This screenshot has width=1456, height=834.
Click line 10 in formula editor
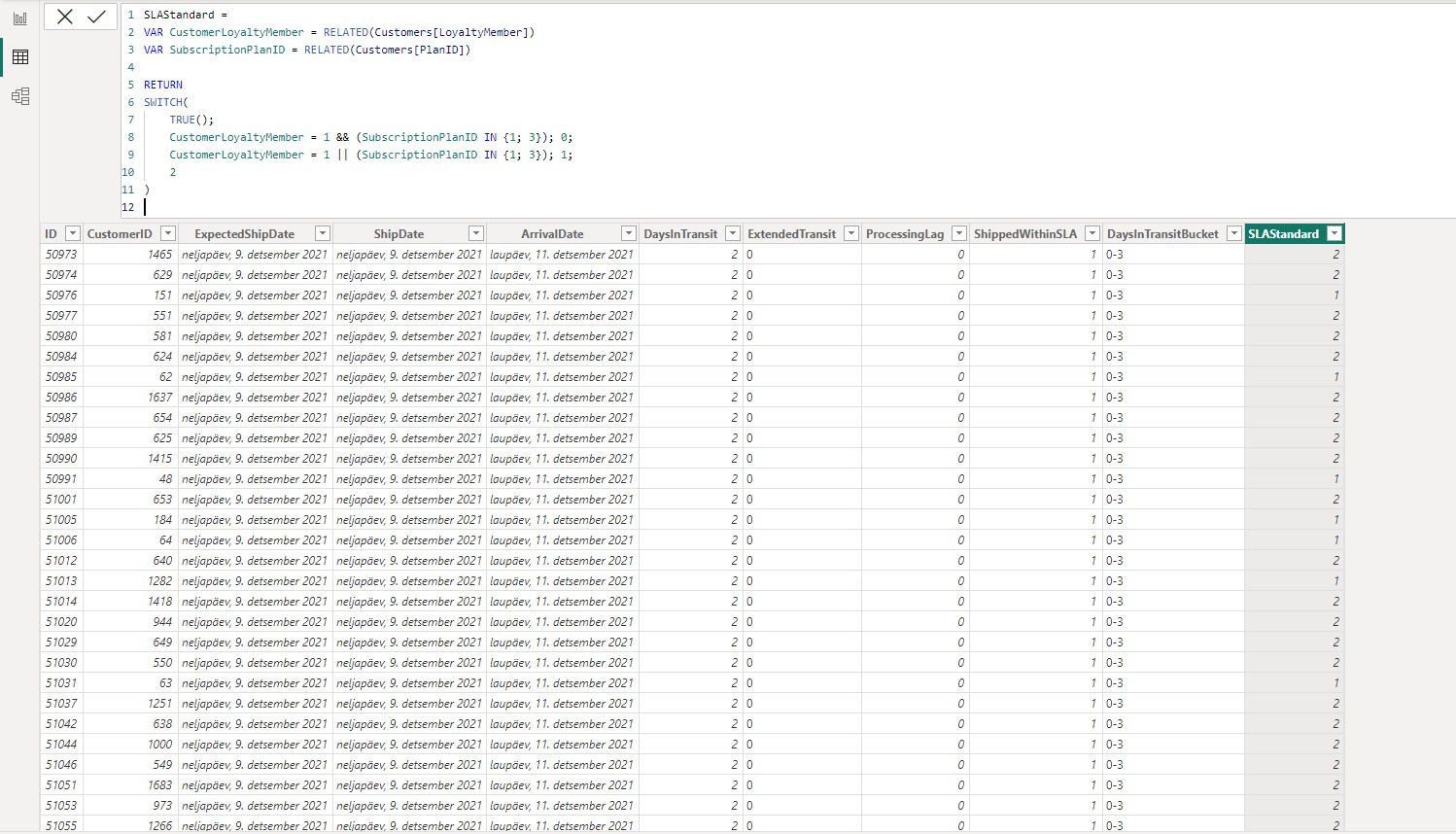[173, 172]
